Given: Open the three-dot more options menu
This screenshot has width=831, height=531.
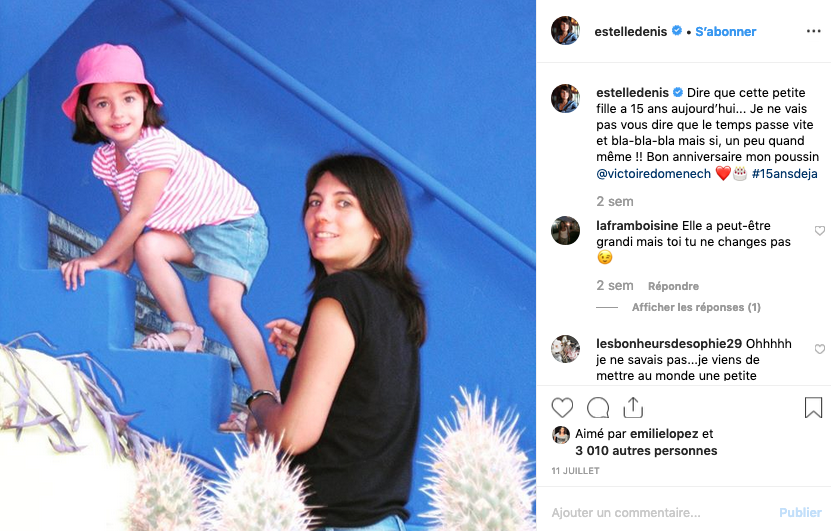Looking at the screenshot, I should coord(814,31).
